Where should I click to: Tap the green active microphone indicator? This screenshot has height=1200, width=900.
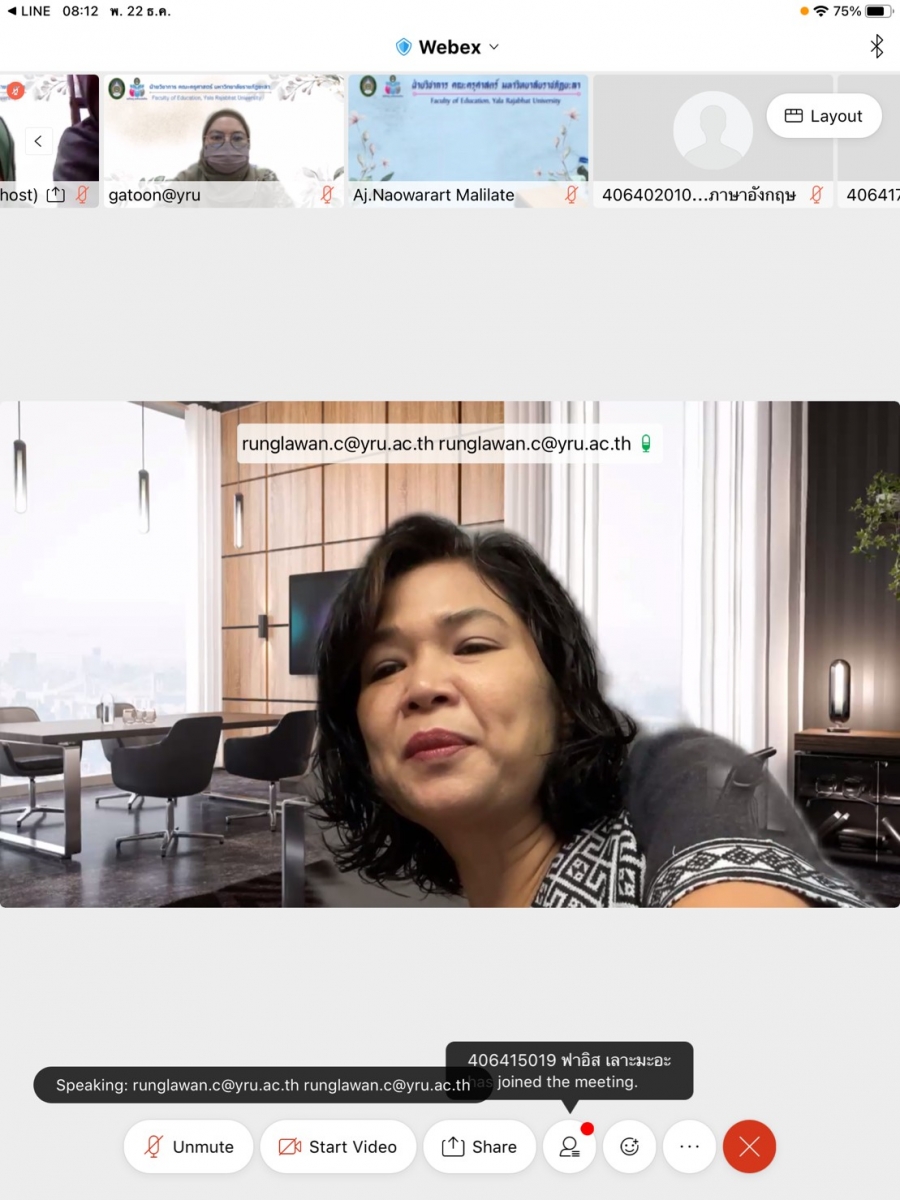click(x=646, y=444)
